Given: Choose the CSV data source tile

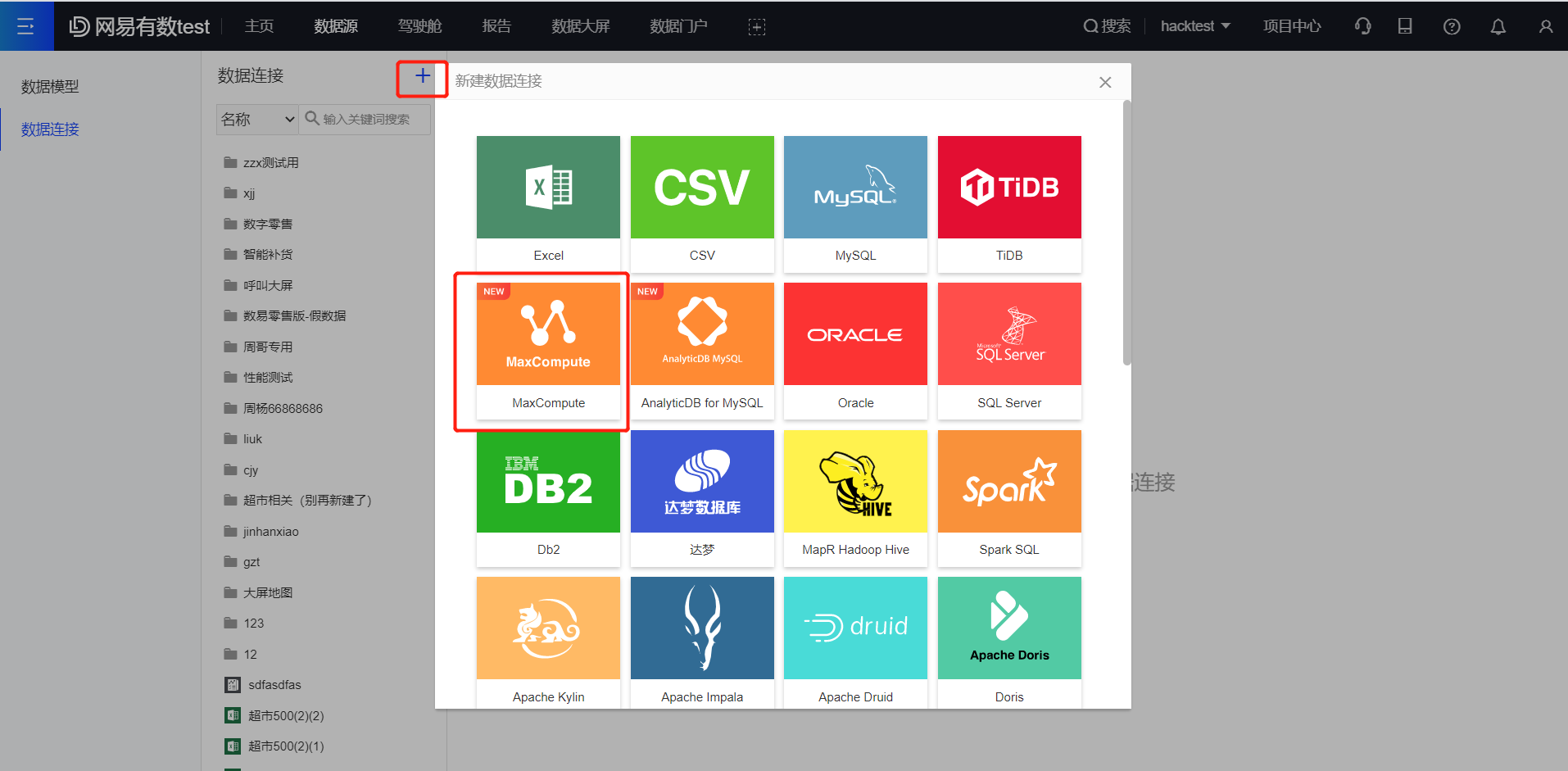Looking at the screenshot, I should point(702,204).
